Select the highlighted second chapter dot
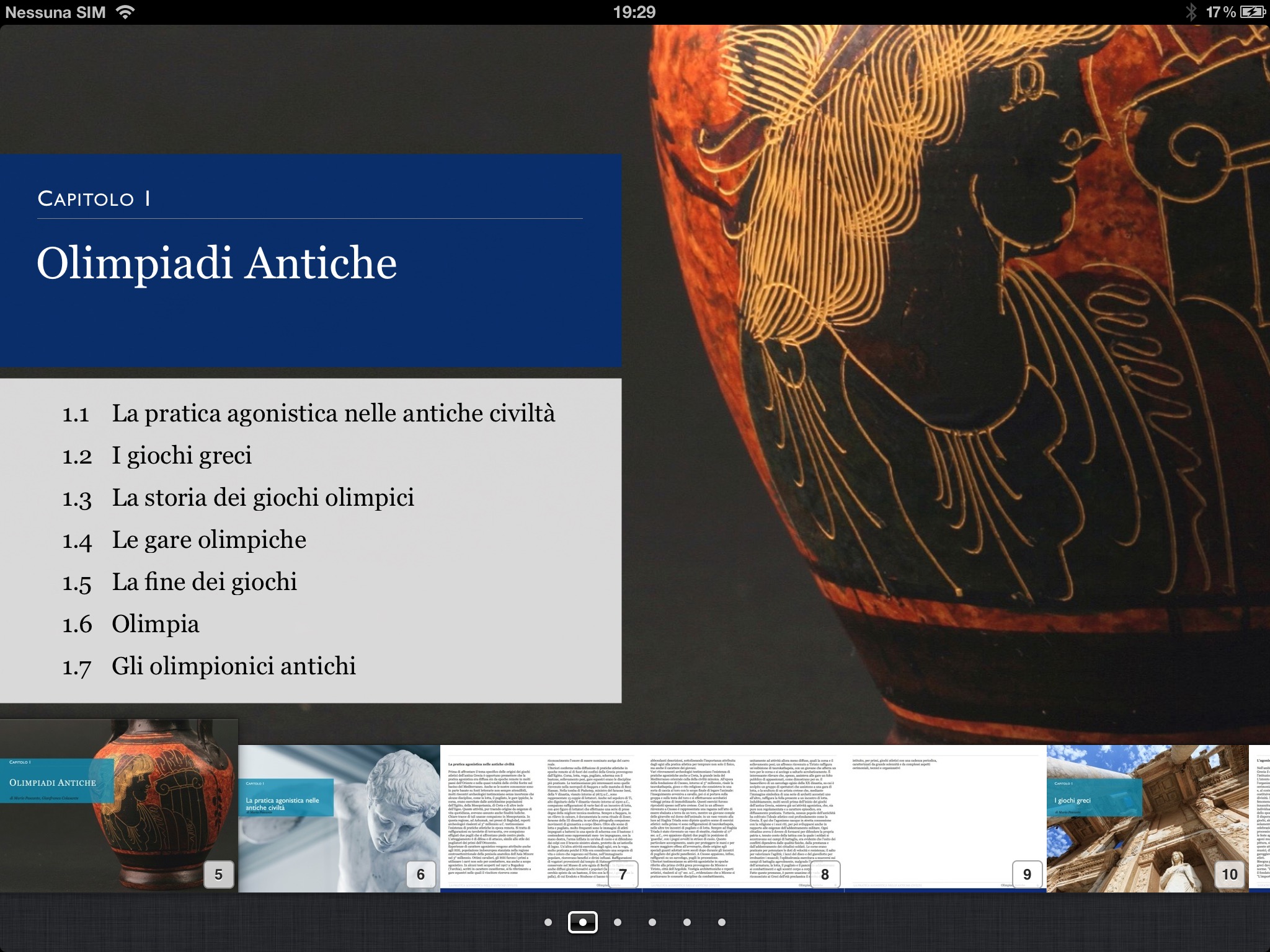This screenshot has height=952, width=1270. (x=583, y=922)
